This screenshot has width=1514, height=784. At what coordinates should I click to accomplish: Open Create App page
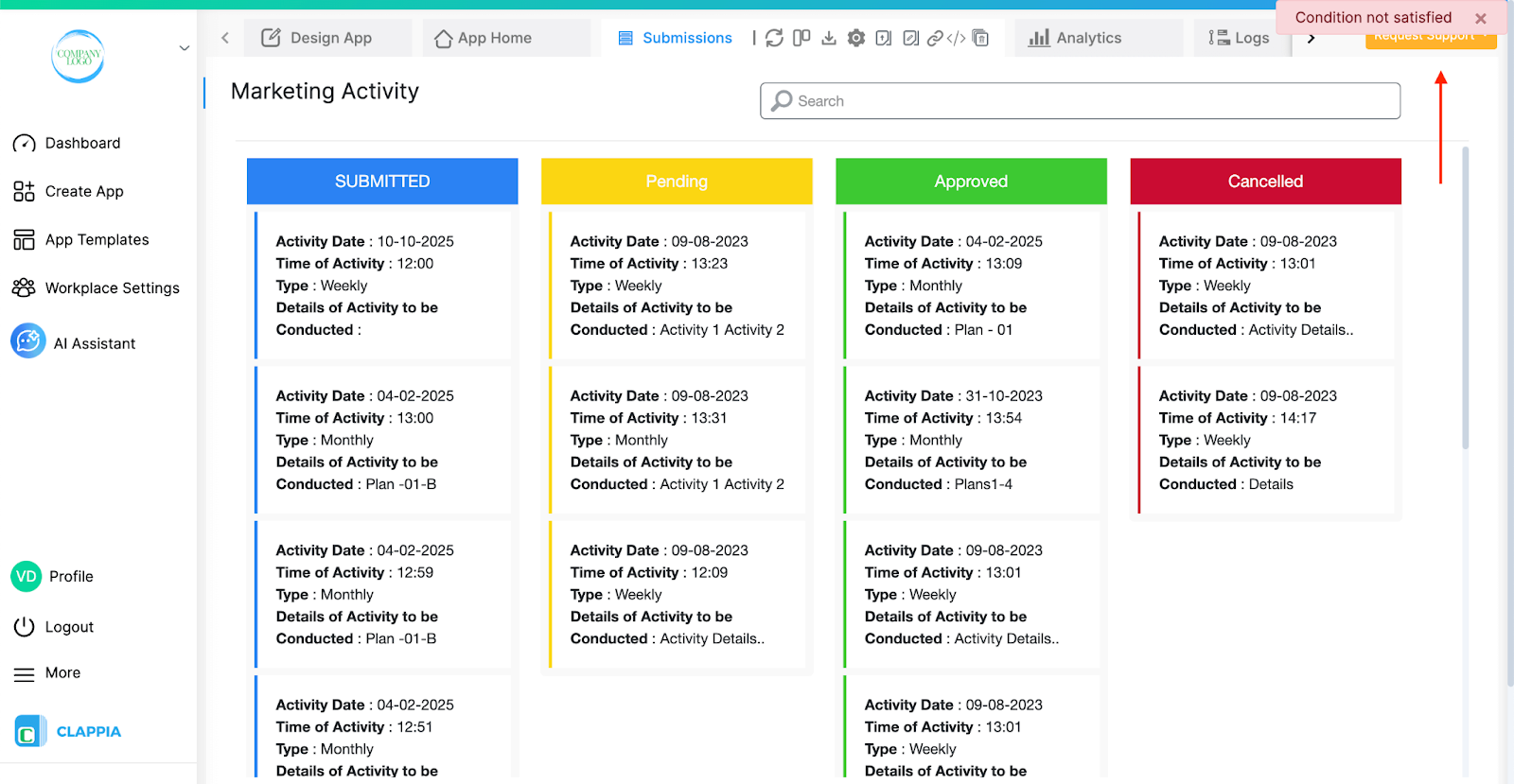[68, 191]
